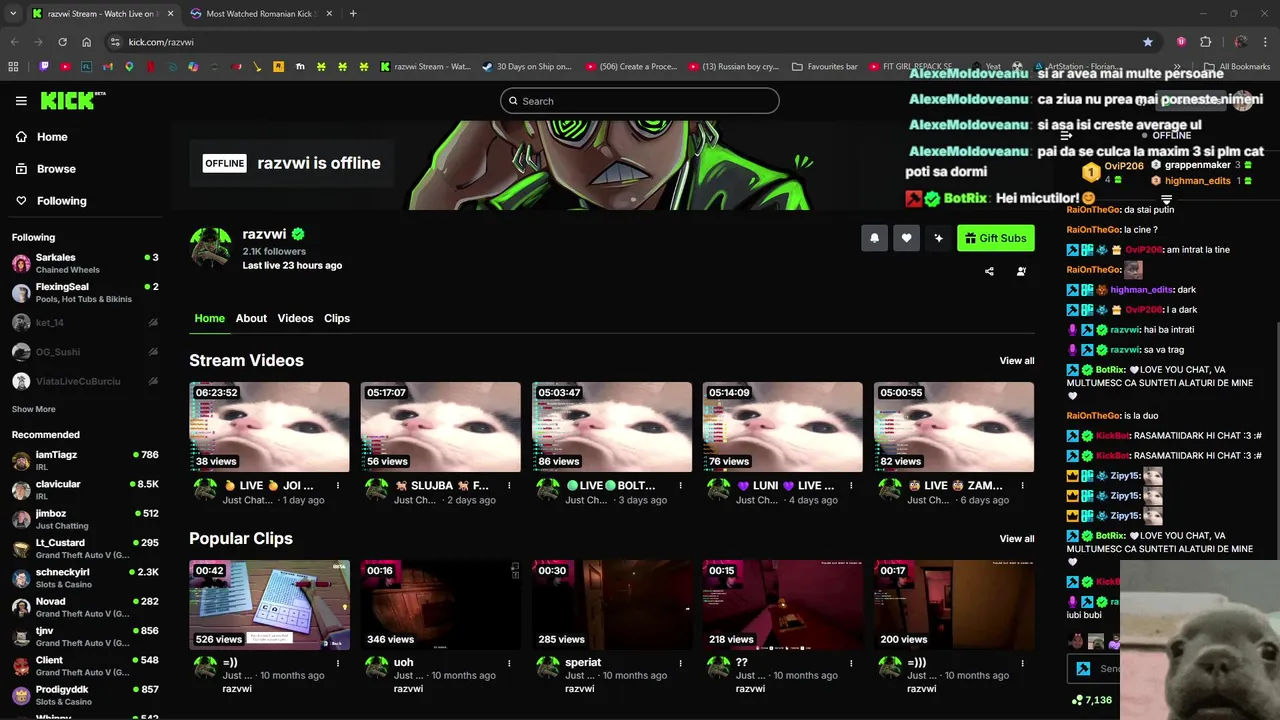View all Stream Videos
The image size is (1280, 720).
[1017, 361]
